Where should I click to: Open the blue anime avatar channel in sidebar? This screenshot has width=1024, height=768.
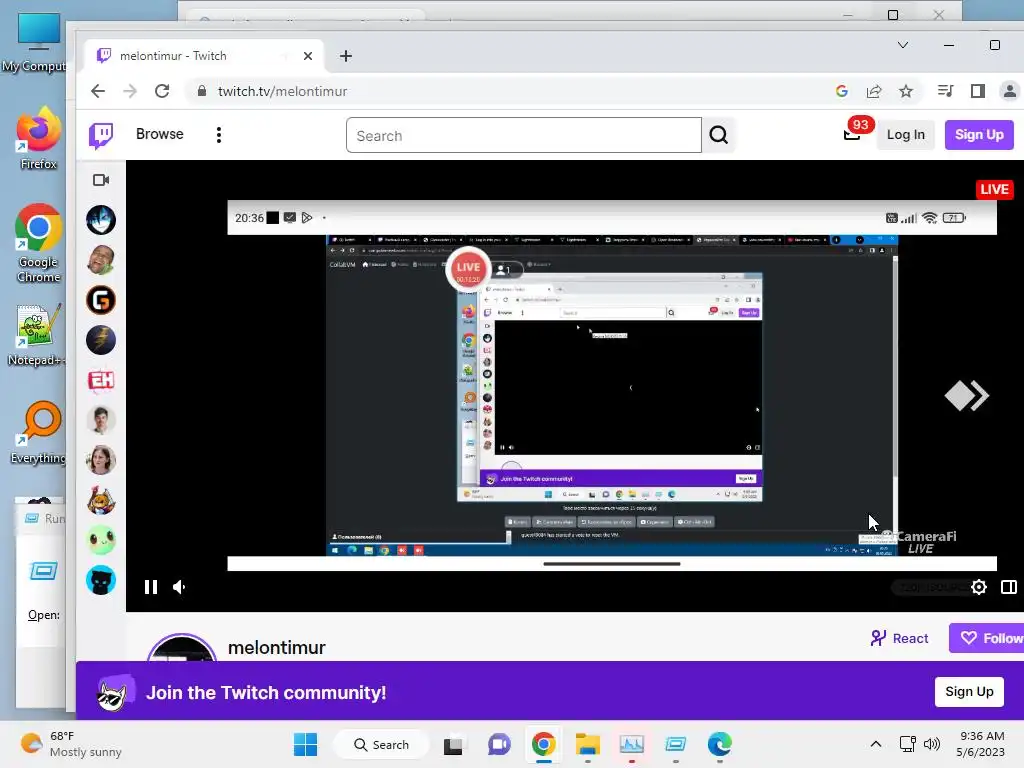[x=101, y=220]
